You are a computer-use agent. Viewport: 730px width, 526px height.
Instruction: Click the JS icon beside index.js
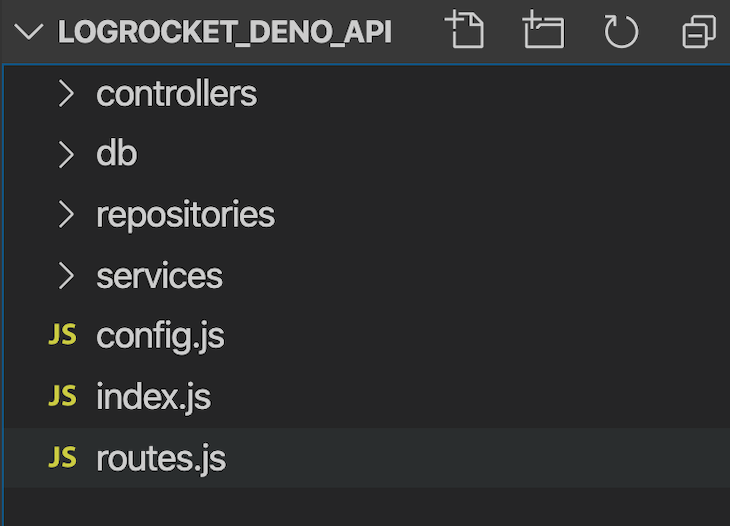point(62,396)
